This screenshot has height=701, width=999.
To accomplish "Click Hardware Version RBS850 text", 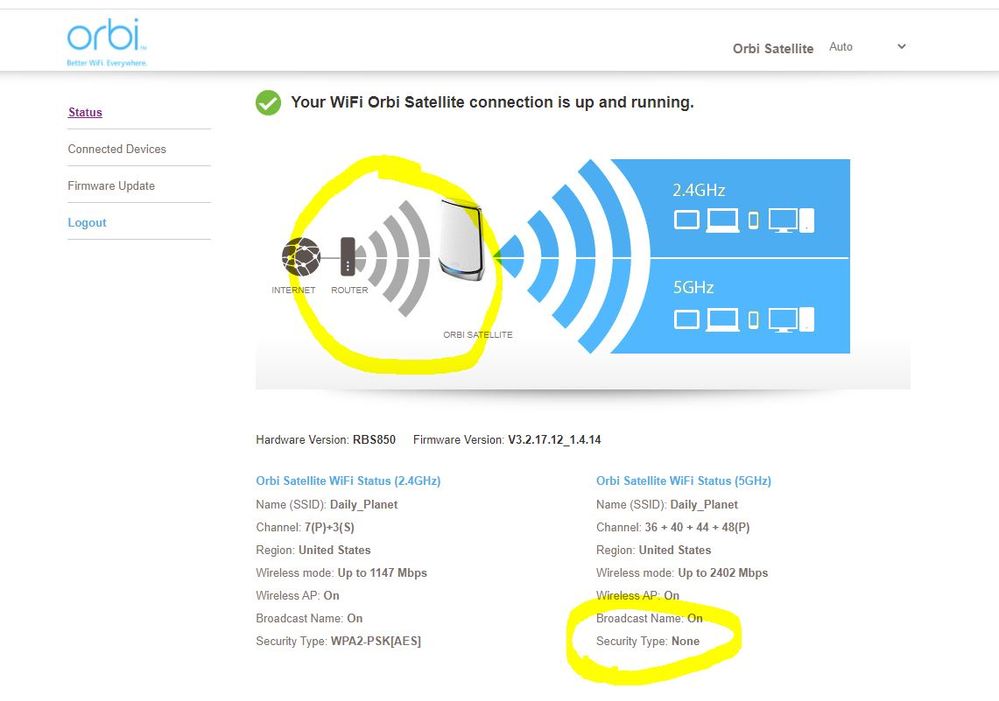I will pos(326,440).
